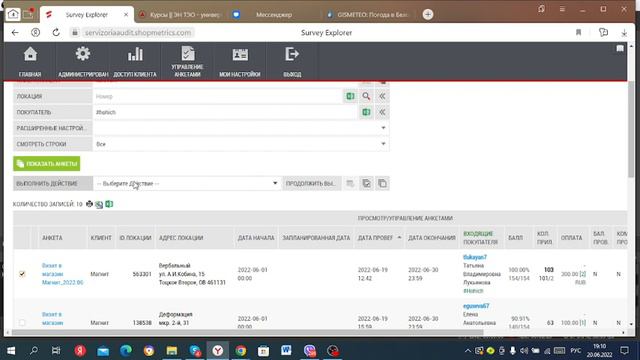
Task: Open the notification center icon in system tray
Action: click(x=624, y=350)
